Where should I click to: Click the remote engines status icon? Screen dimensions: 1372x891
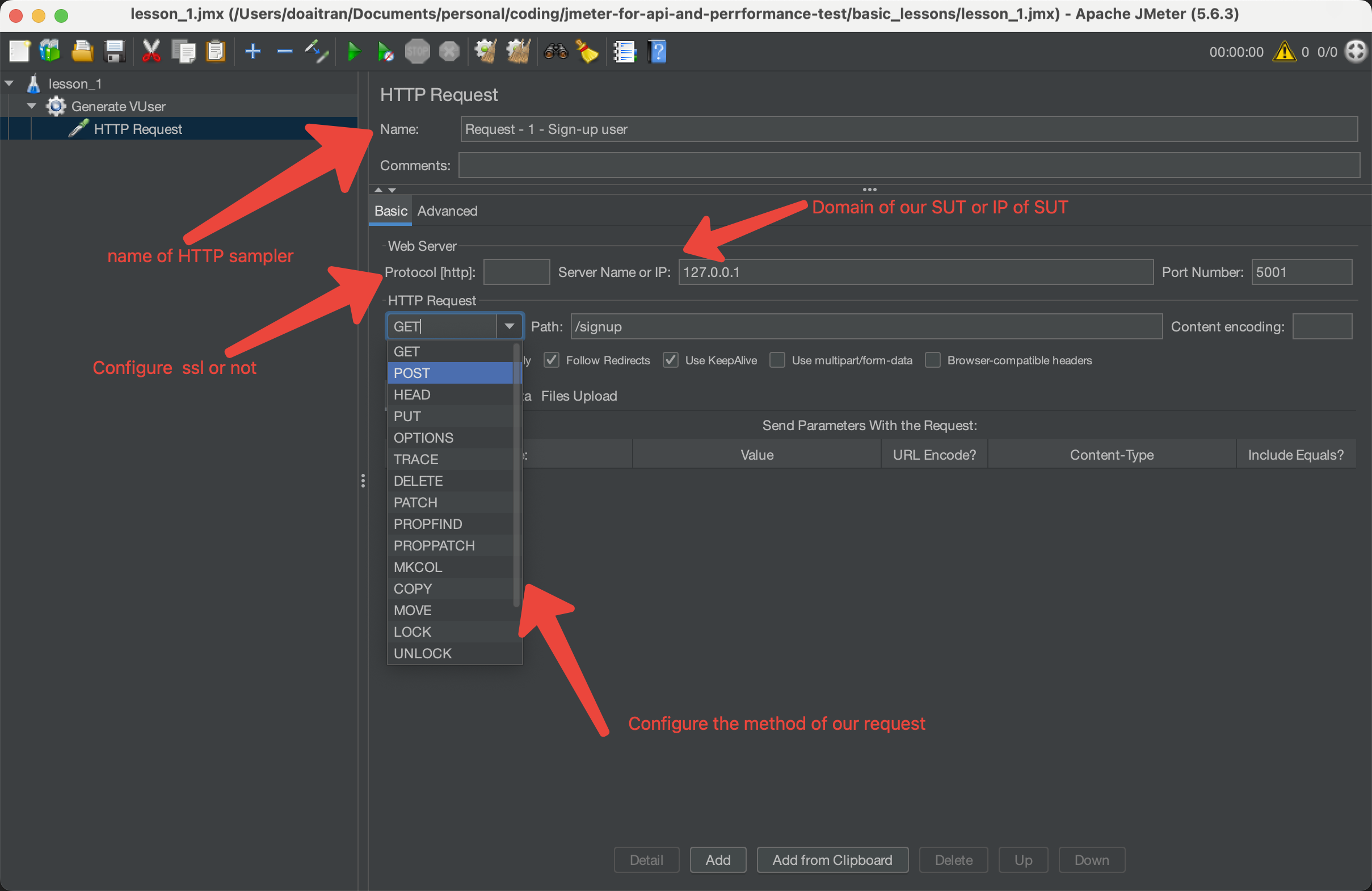coord(1356,52)
